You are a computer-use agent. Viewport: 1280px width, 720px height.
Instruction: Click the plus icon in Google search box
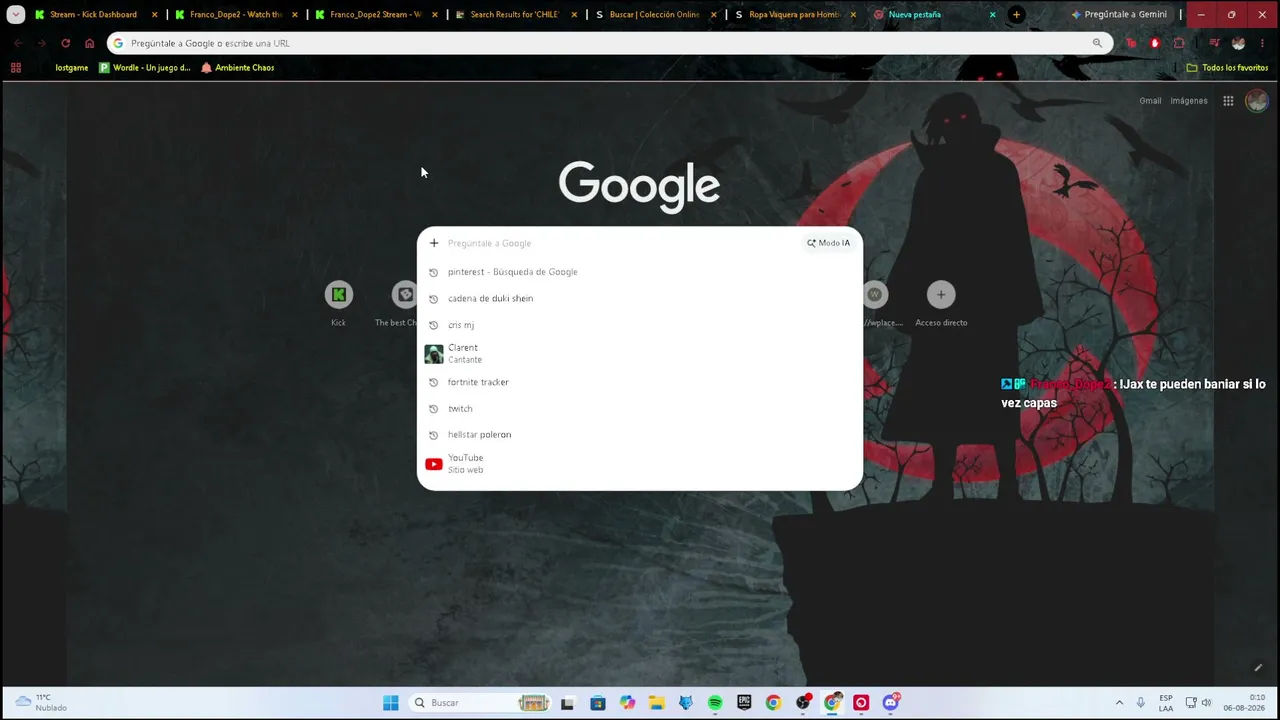[x=434, y=243]
